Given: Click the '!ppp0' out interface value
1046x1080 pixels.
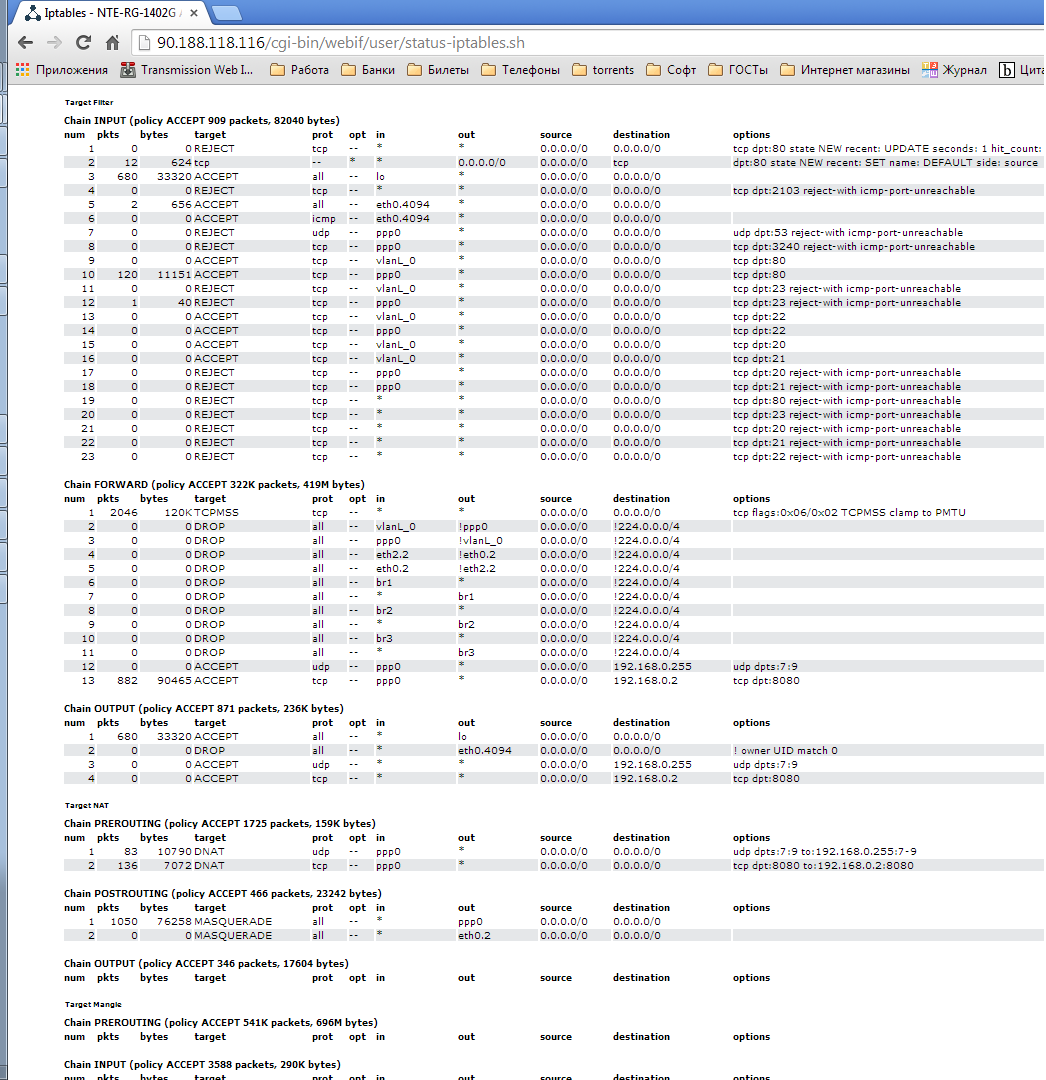Looking at the screenshot, I should pyautogui.click(x=473, y=527).
